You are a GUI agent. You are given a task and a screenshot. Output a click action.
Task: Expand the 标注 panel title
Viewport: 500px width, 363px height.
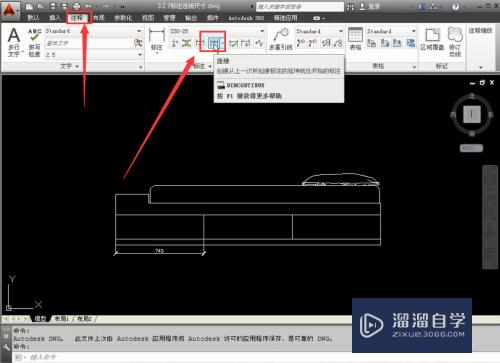click(202, 66)
